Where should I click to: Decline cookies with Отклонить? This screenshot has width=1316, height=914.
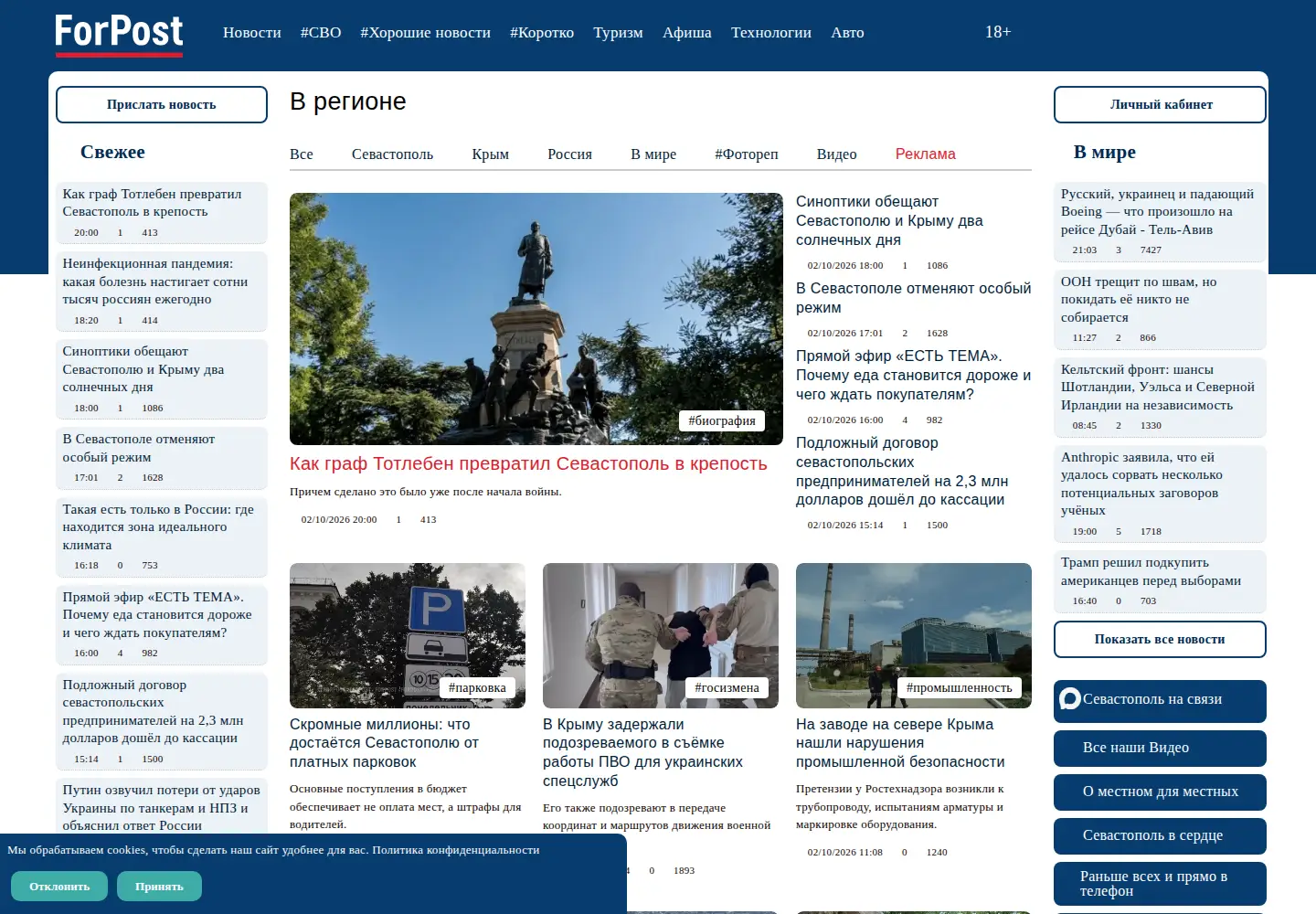coord(59,886)
